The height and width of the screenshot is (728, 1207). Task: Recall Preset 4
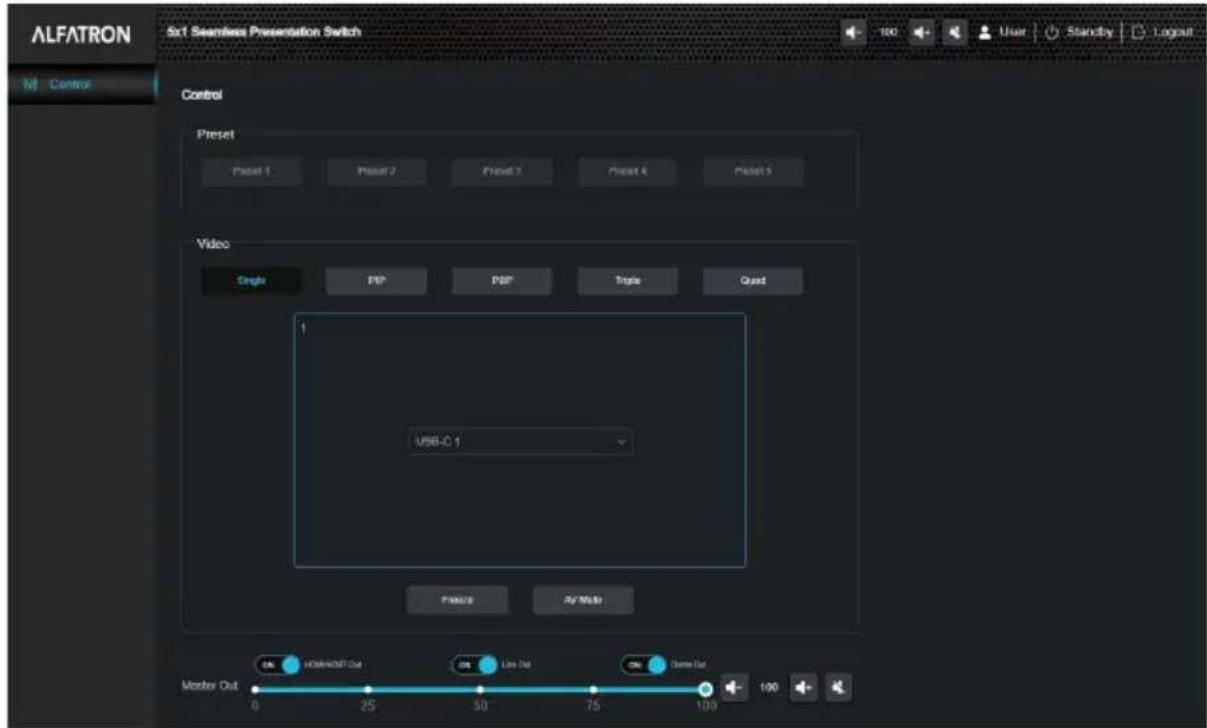(x=628, y=172)
